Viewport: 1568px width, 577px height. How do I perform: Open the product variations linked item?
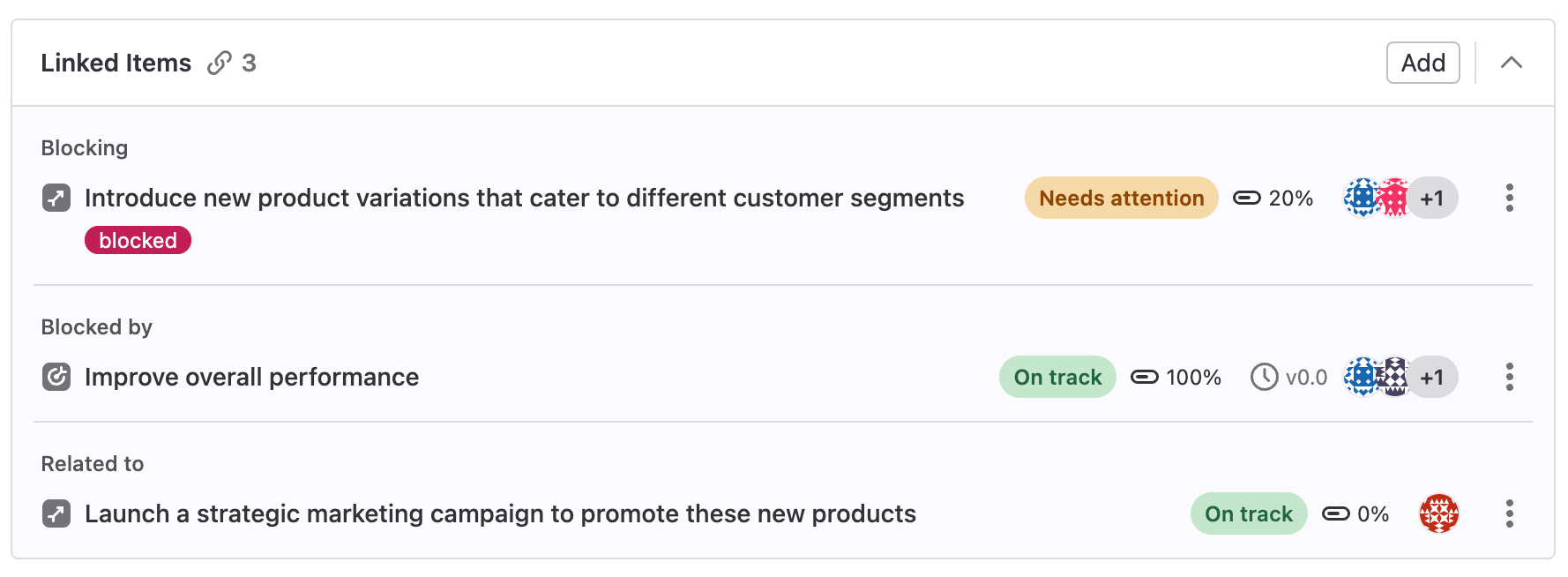(x=524, y=198)
